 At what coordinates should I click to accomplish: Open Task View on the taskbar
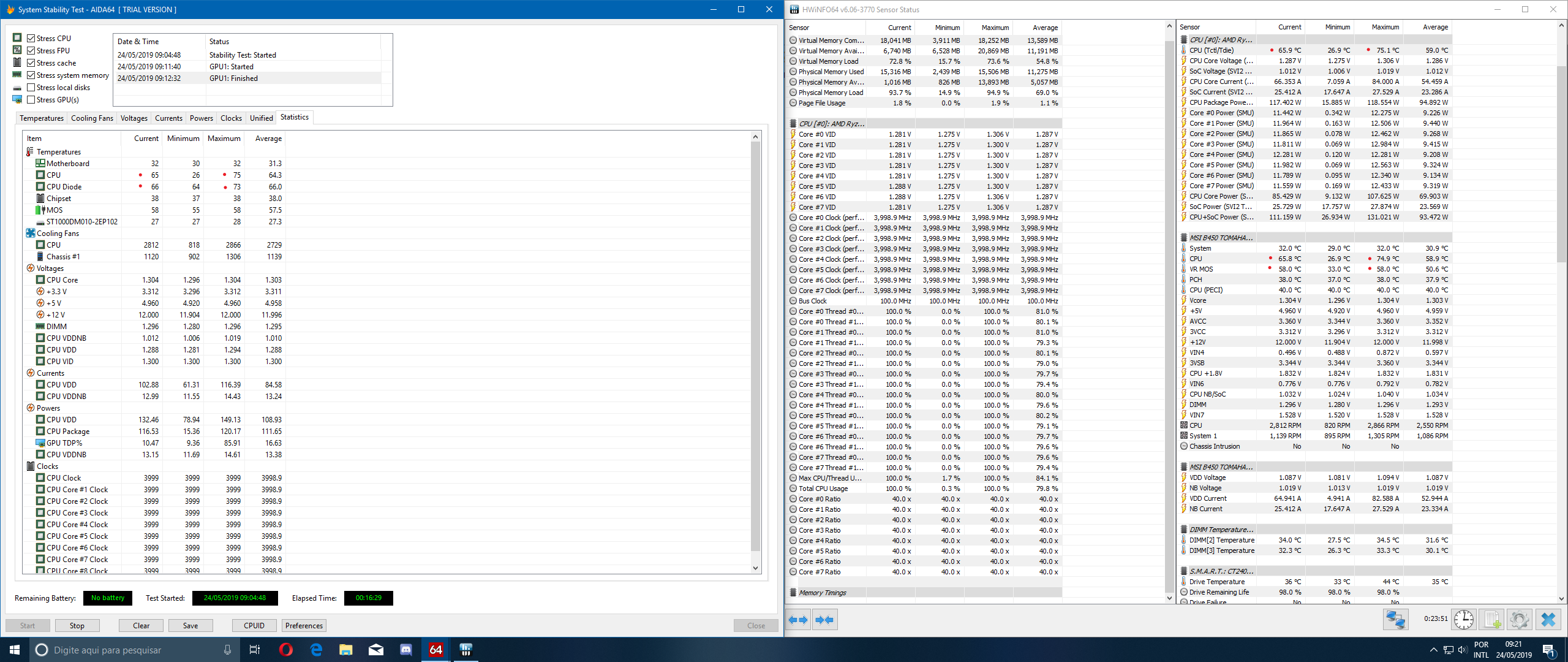pyautogui.click(x=255, y=650)
